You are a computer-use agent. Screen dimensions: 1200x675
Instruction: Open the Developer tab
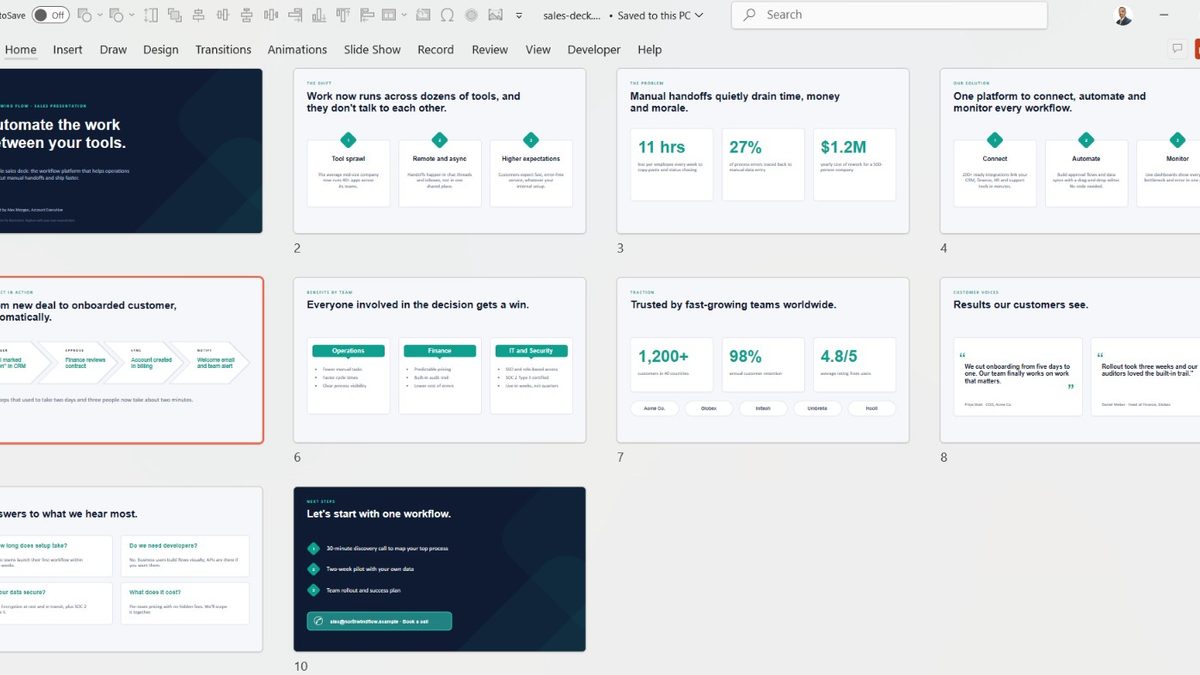tap(594, 50)
